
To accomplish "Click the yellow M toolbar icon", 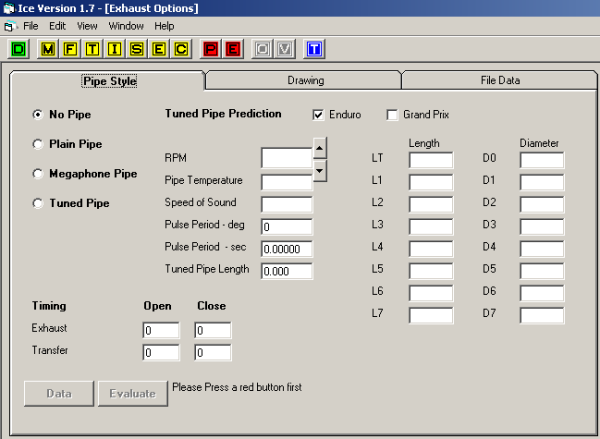I will pyautogui.click(x=49, y=47).
